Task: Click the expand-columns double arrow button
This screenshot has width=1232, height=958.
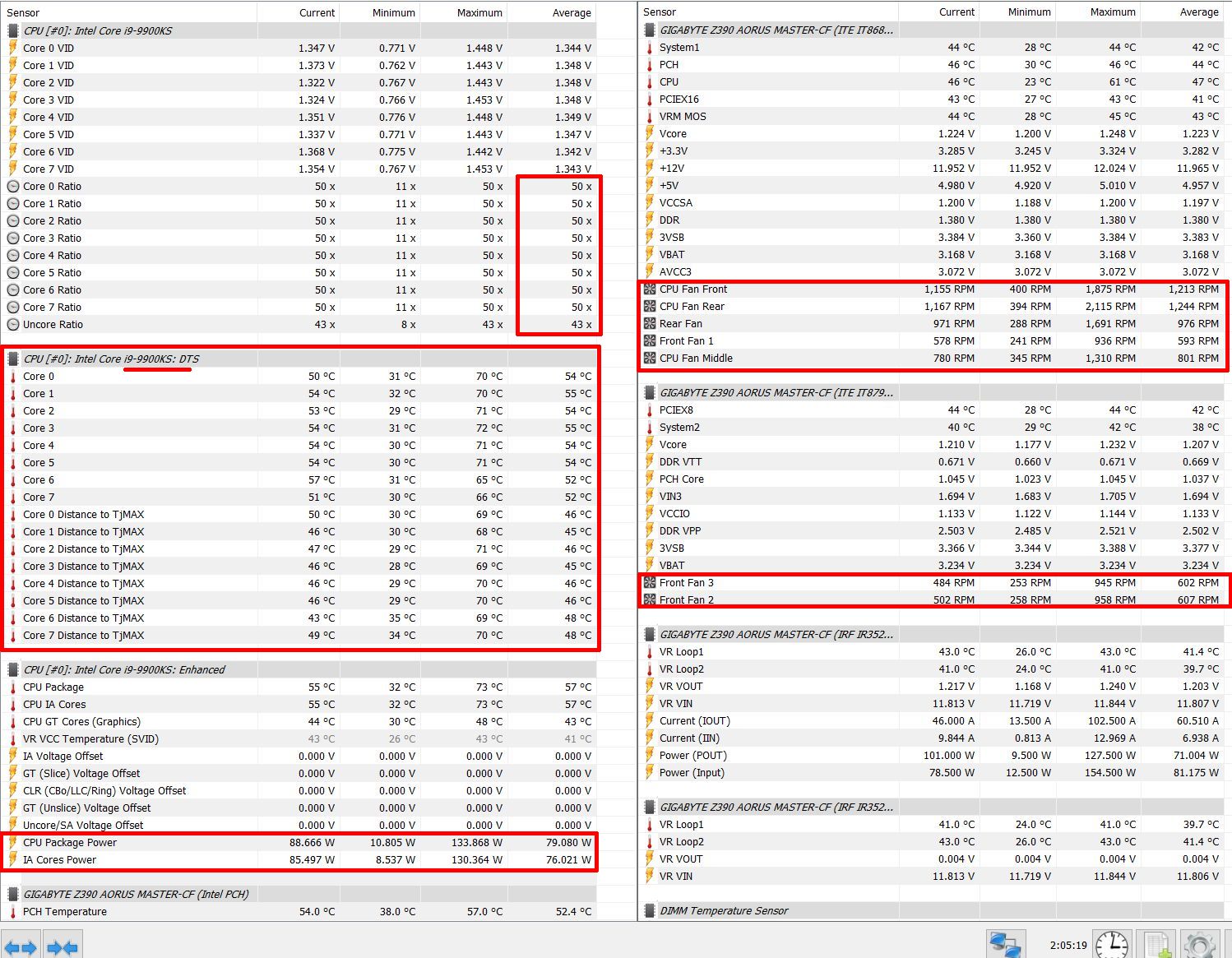Action: coord(20,946)
